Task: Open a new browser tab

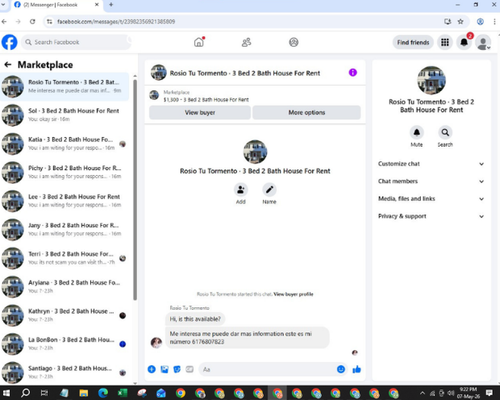Action: [111, 5]
